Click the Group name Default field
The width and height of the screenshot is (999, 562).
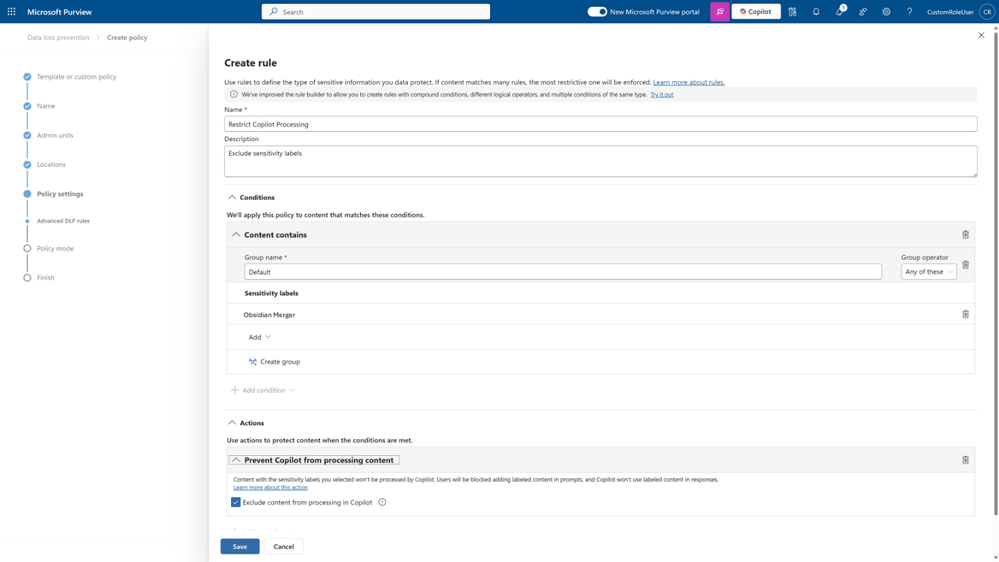pyautogui.click(x=563, y=271)
